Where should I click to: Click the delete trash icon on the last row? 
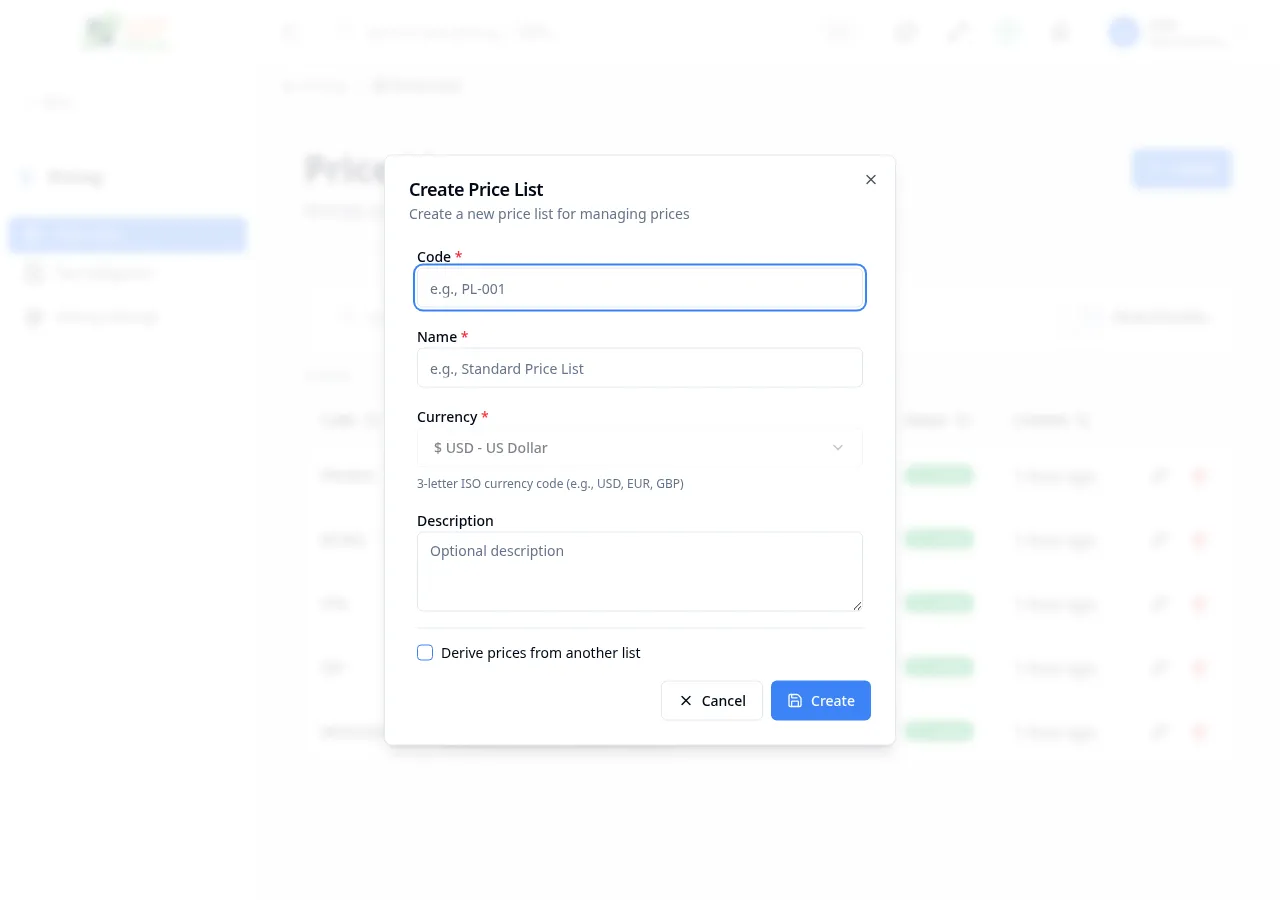point(1199,731)
